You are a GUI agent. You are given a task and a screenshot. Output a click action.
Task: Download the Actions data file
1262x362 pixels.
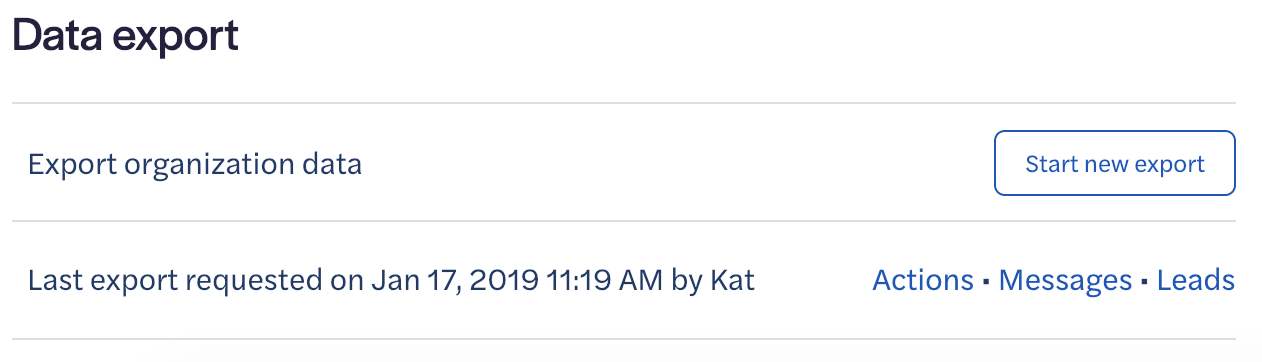(x=923, y=281)
